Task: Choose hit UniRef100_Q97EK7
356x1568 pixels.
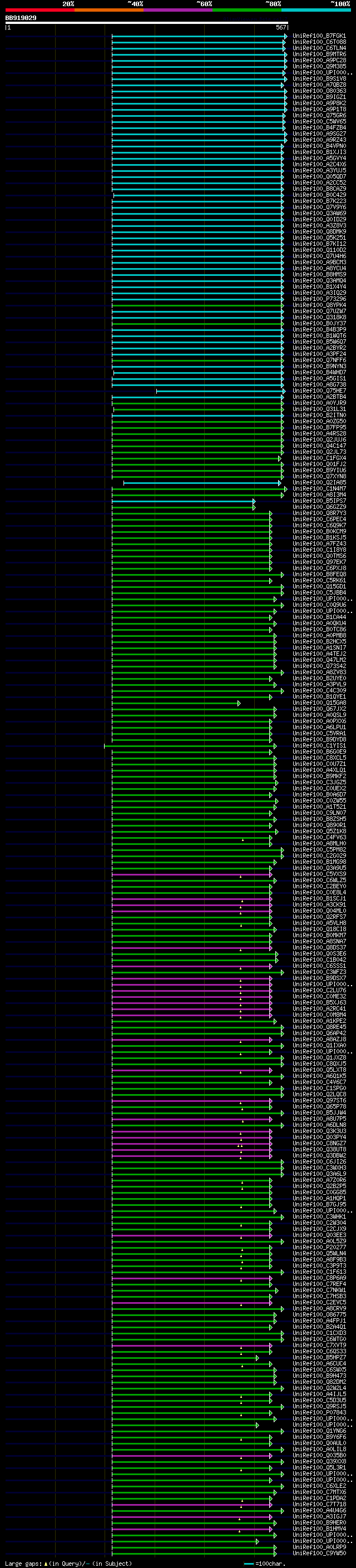Action: pyautogui.click(x=319, y=562)
